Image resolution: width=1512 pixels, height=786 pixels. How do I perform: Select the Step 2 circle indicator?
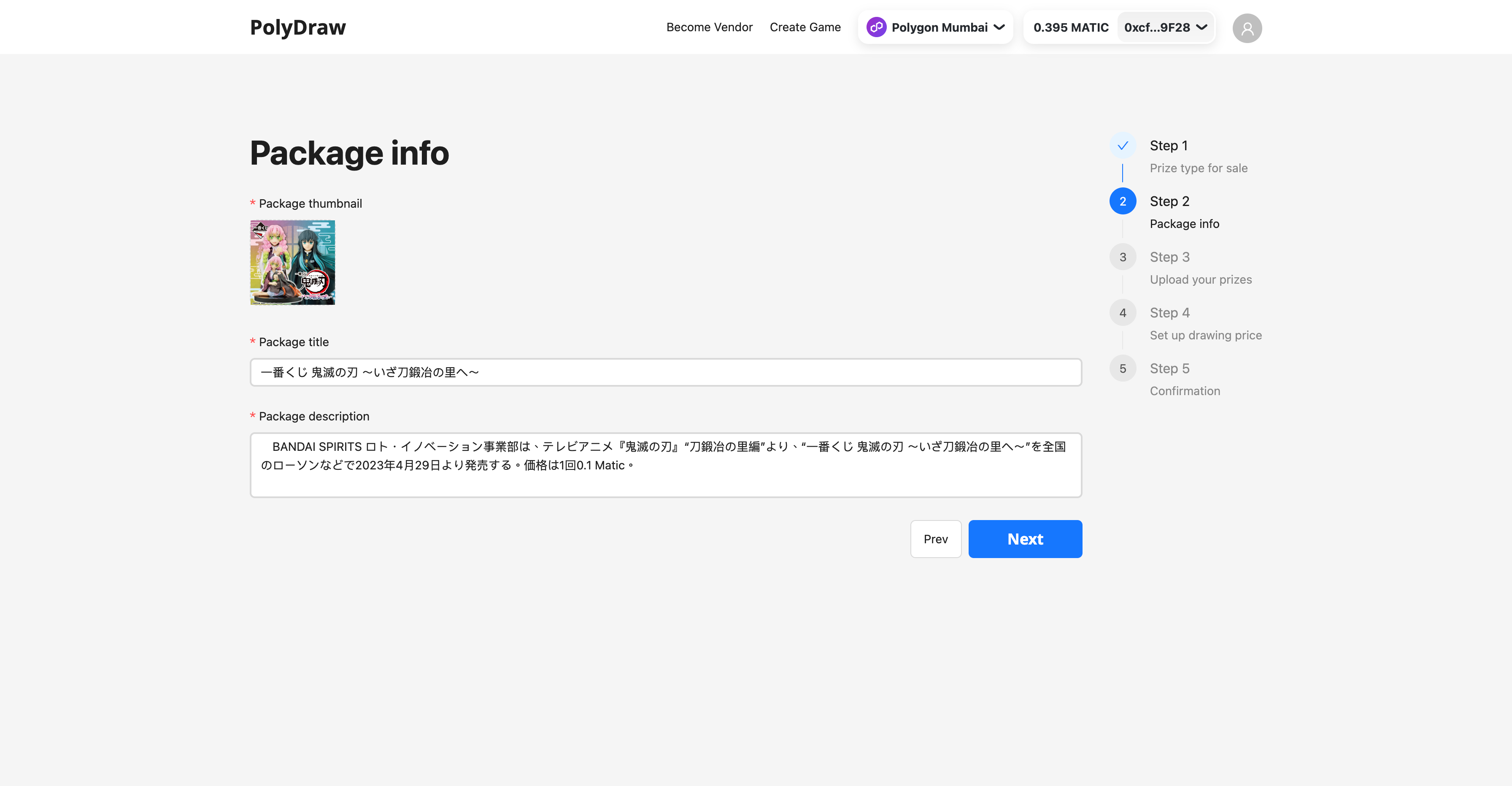click(1123, 201)
